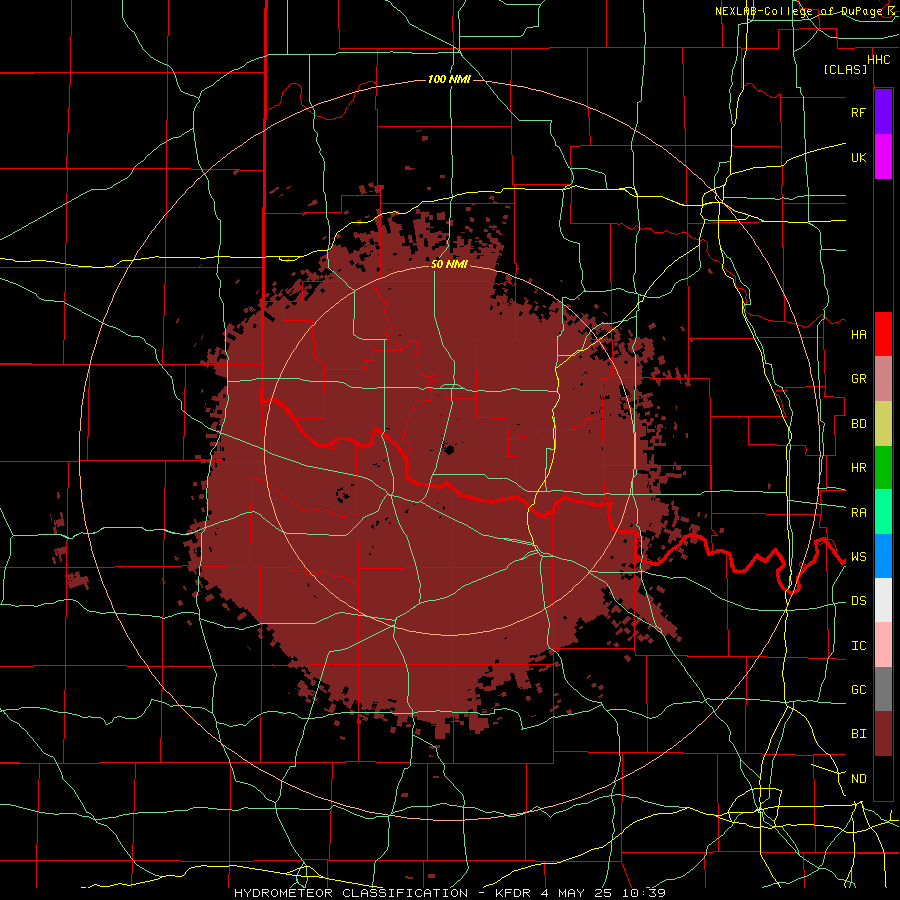This screenshot has height=900, width=900.
Task: Click the RF purple legend color block
Action: 883,112
